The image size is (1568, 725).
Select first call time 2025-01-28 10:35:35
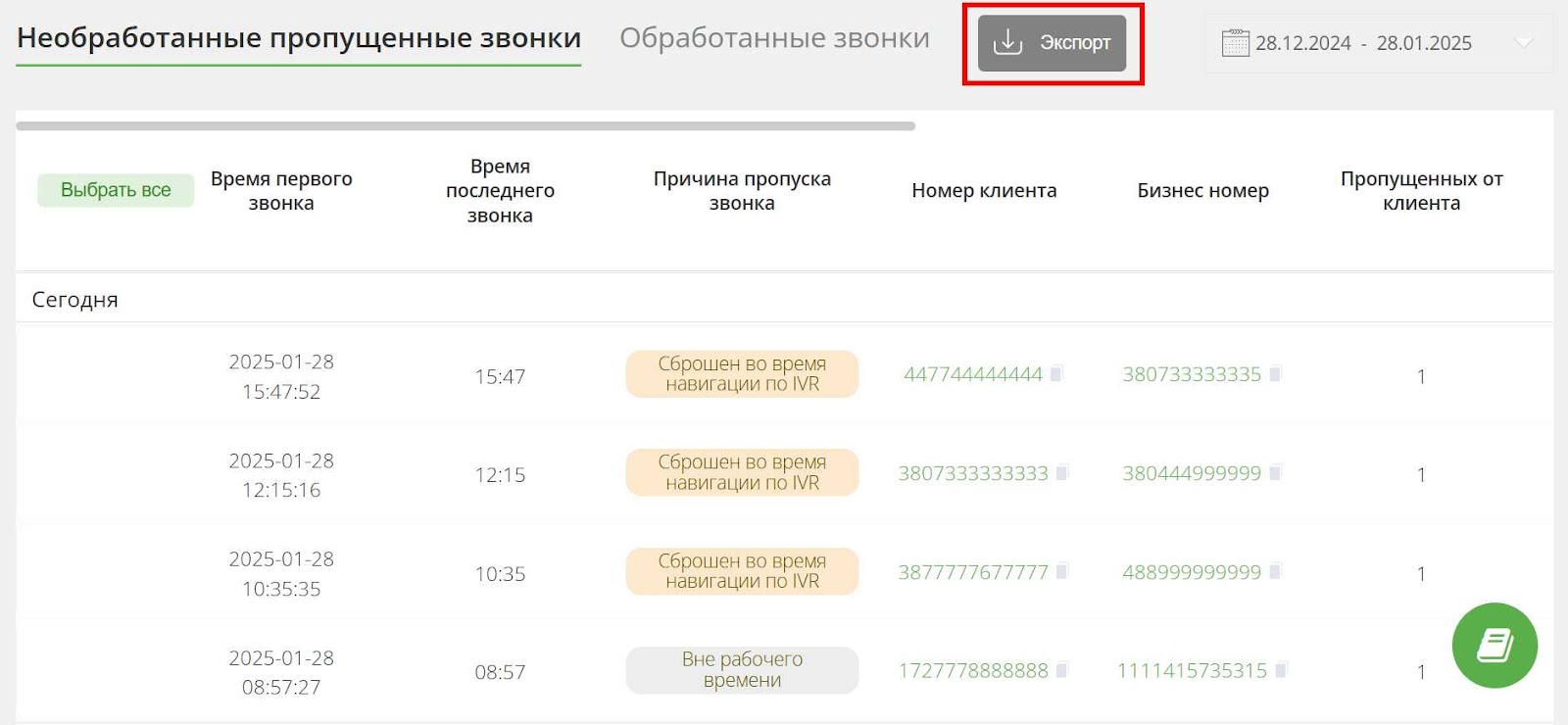[x=281, y=574]
